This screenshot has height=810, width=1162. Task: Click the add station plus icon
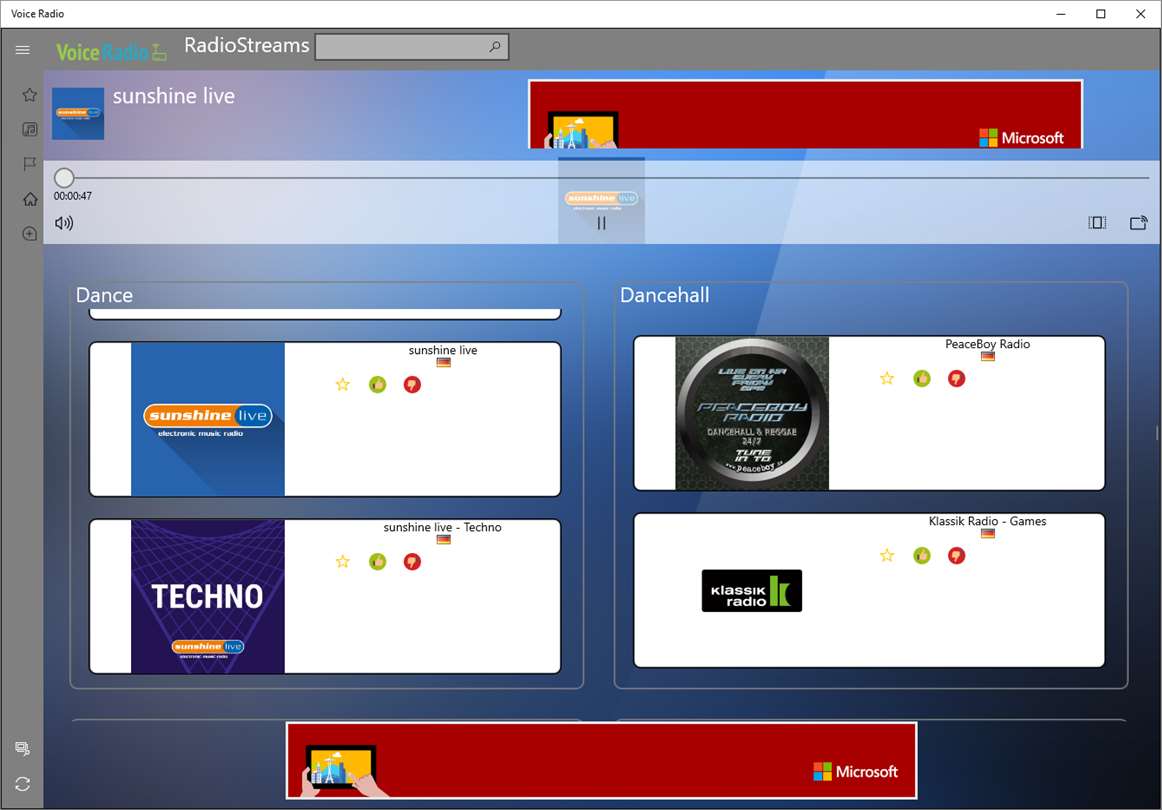point(30,233)
